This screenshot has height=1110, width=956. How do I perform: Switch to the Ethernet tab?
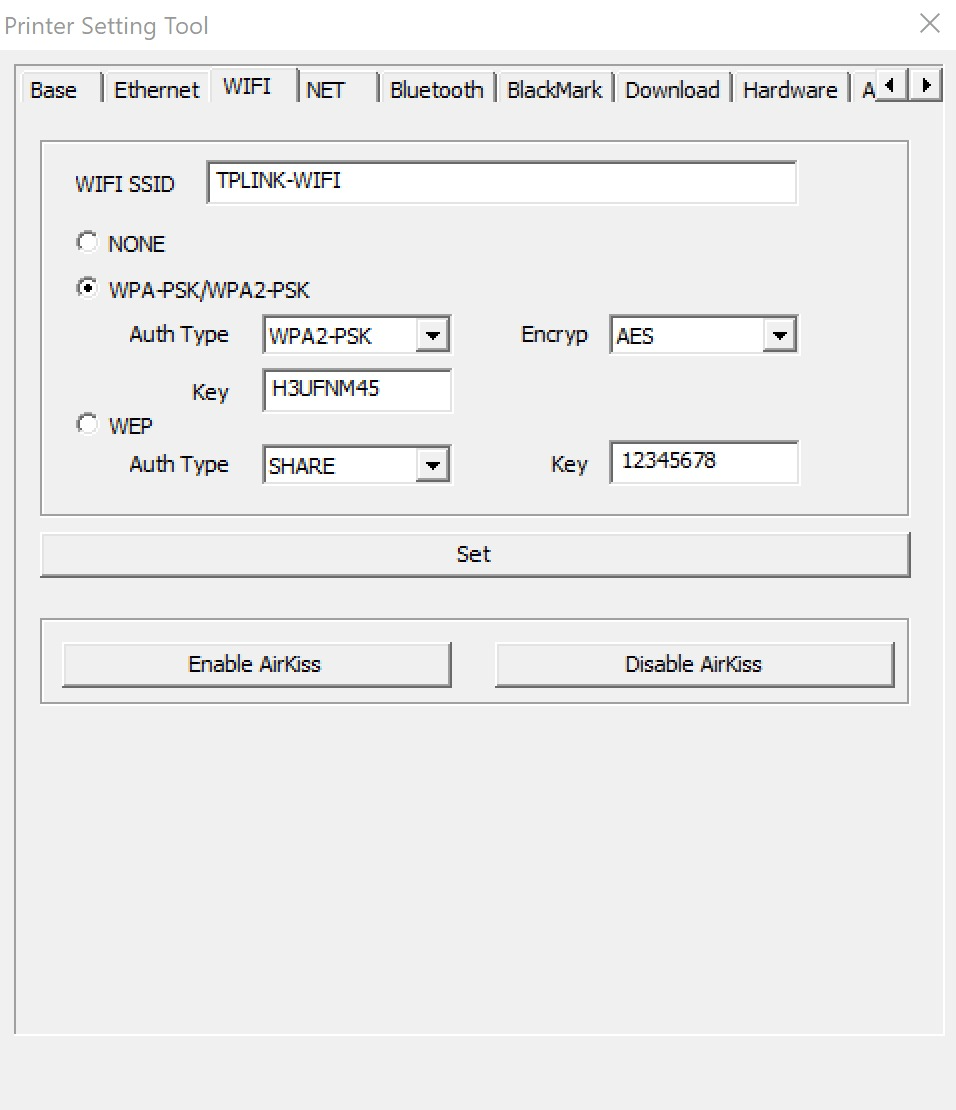(x=157, y=90)
